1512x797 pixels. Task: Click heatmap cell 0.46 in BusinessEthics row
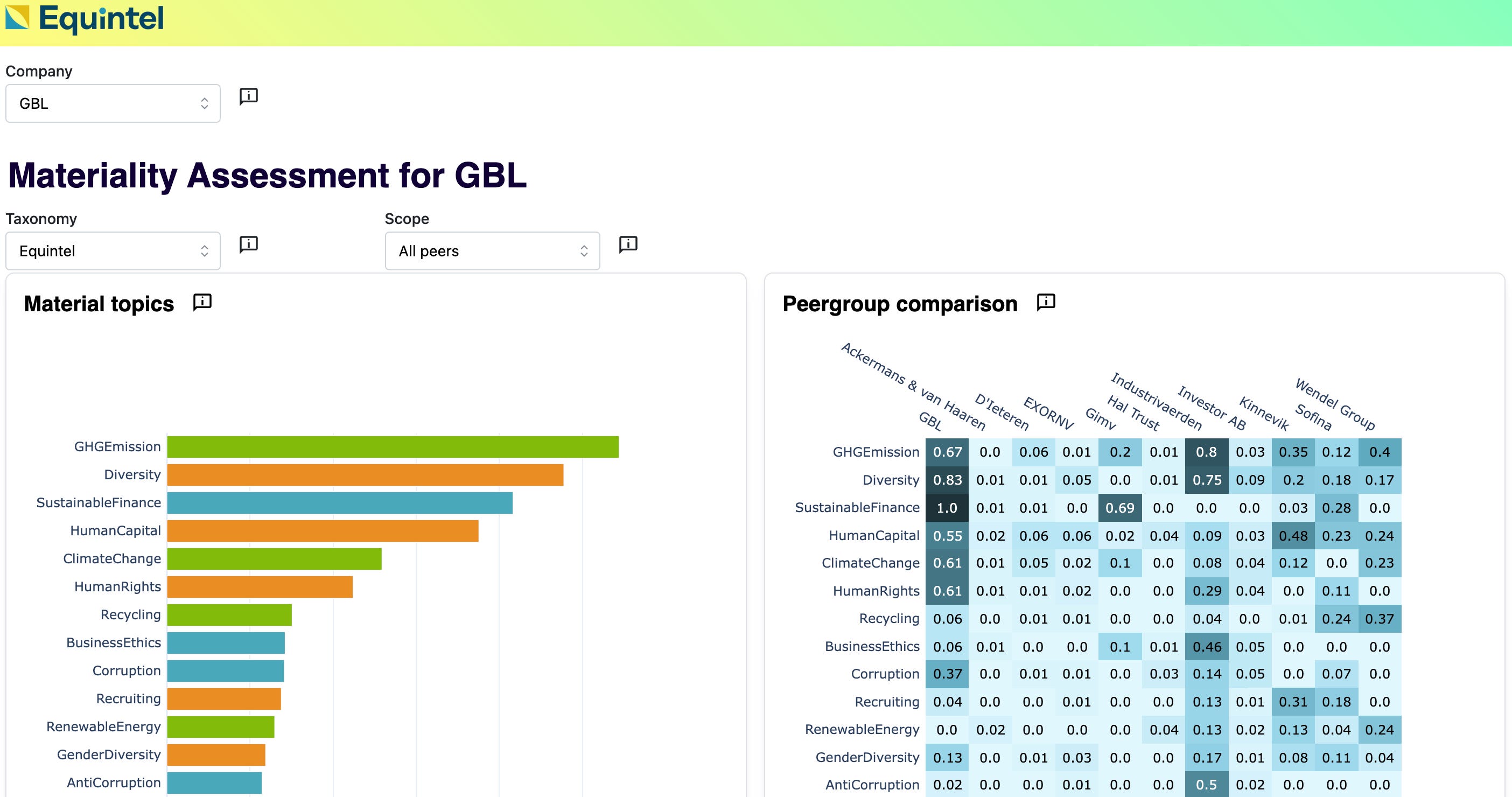point(1206,647)
